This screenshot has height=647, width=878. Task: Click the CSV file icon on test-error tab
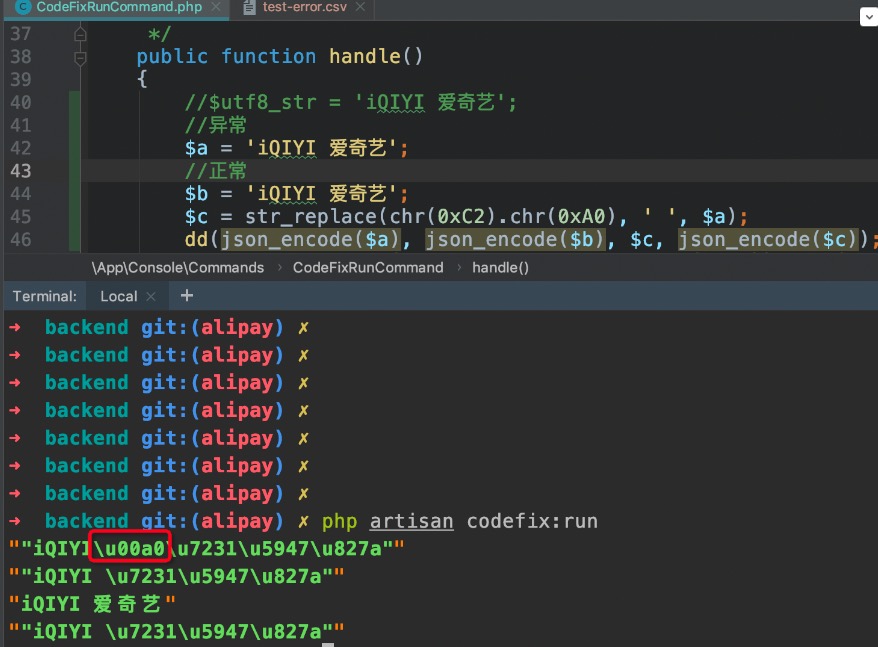pos(249,8)
